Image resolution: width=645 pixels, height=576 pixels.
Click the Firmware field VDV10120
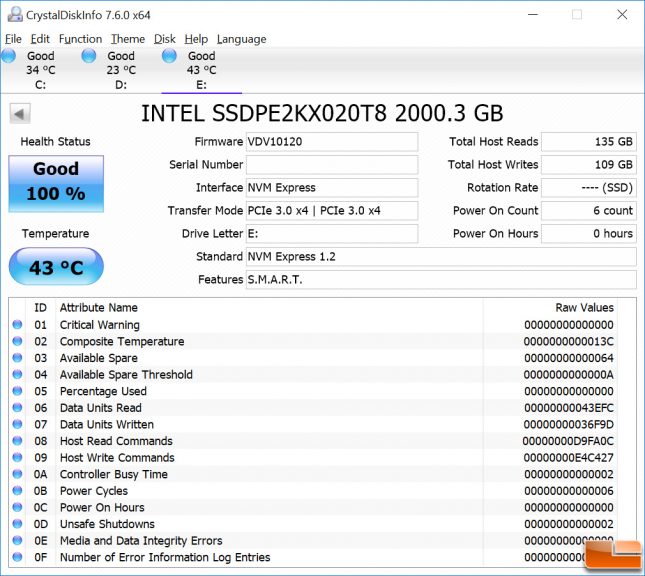tap(332, 142)
